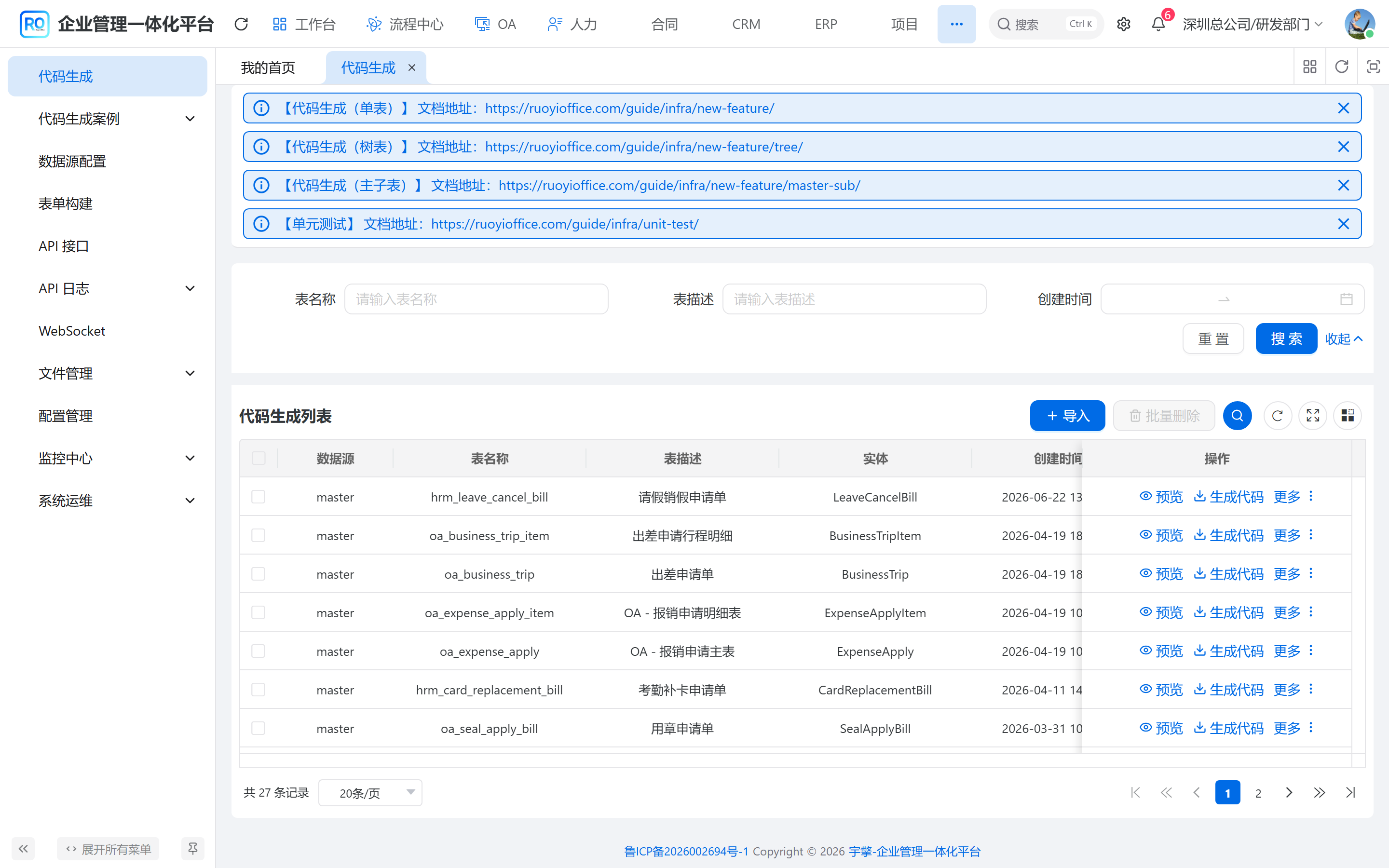Viewport: 1389px width, 868px height.
Task: Open the 20条/页 page size dropdown
Action: pos(370,793)
